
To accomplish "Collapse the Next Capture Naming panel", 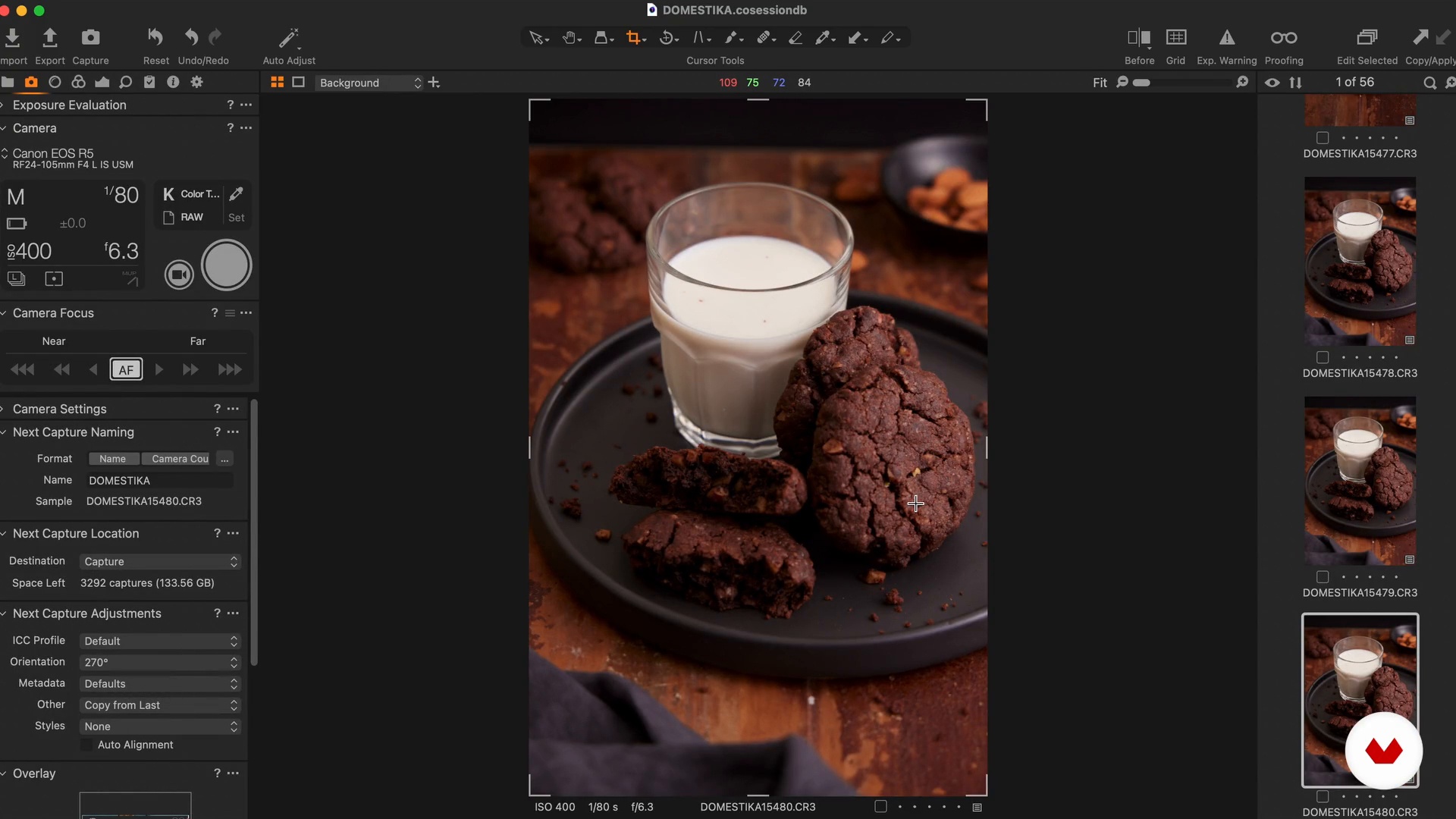I will [4, 432].
